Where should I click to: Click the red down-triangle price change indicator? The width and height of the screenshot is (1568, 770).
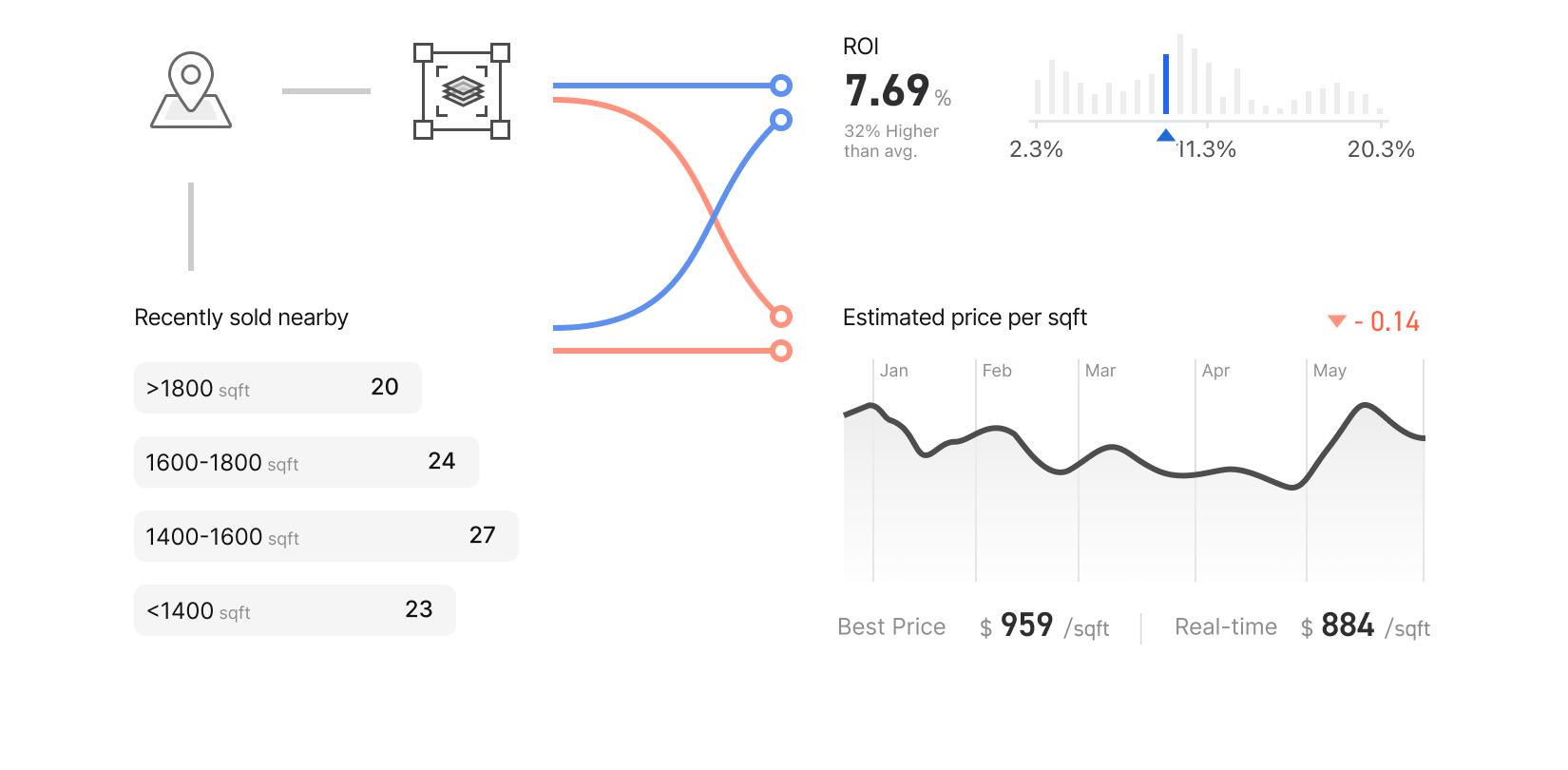point(1337,321)
